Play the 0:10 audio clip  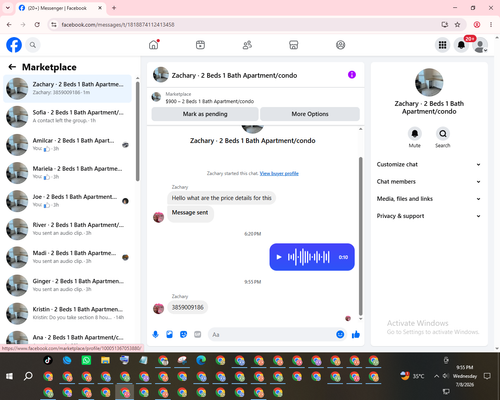279,257
